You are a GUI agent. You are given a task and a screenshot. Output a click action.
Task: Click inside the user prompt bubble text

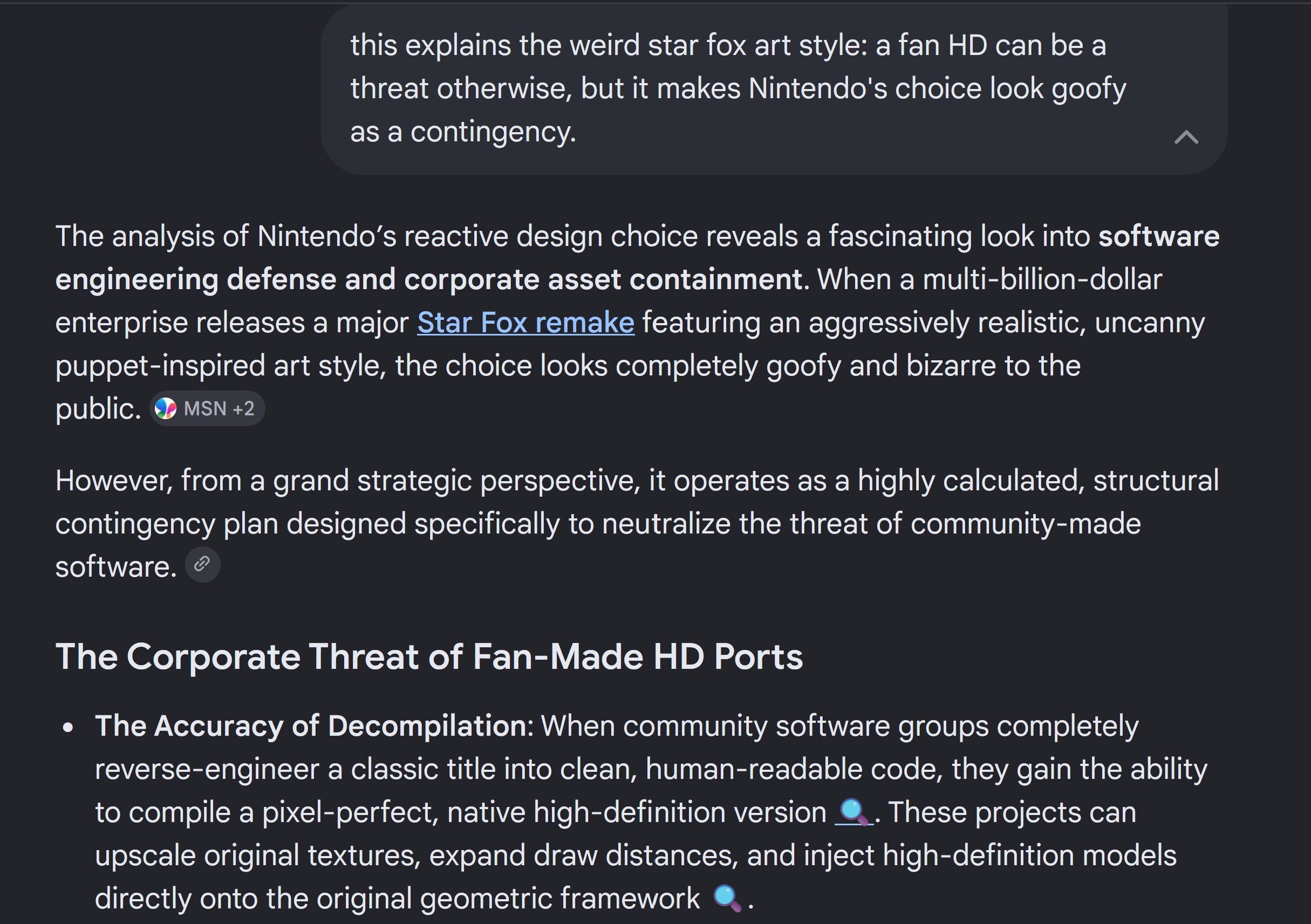737,88
